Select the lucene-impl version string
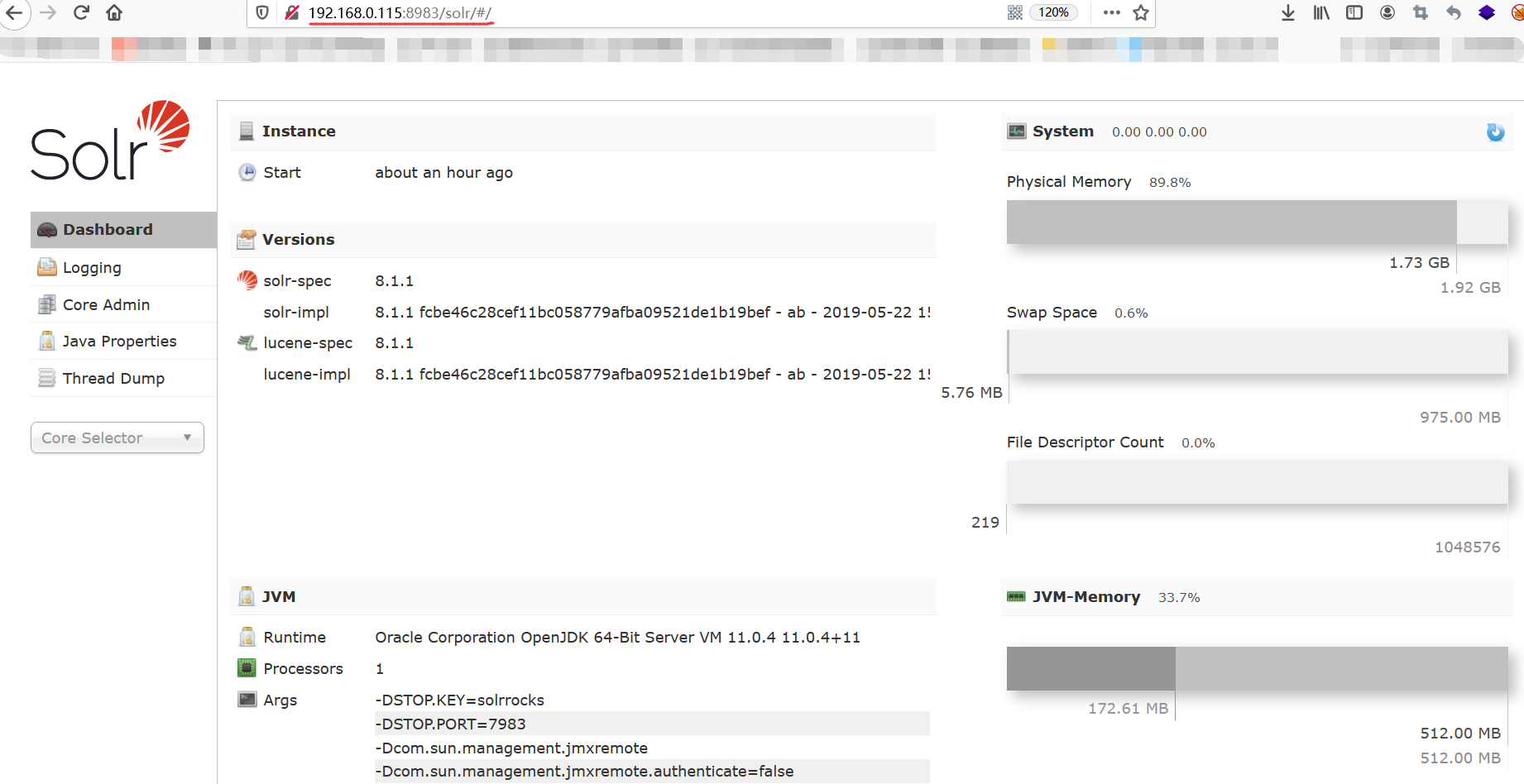 [x=653, y=374]
